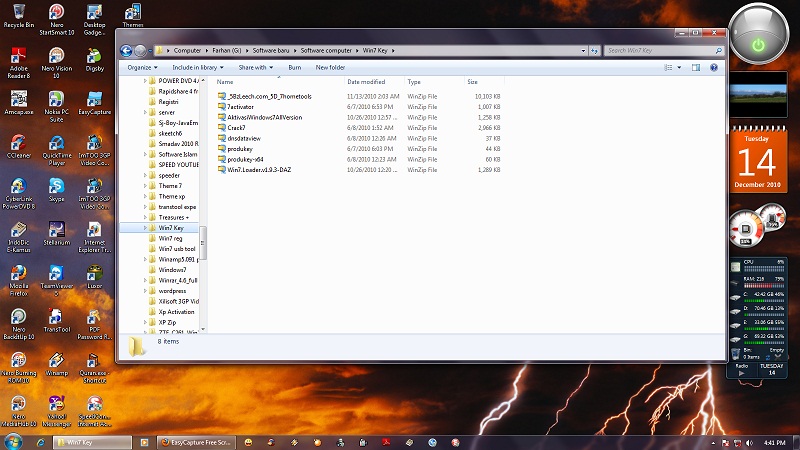Expand the Theme 7 tree folder
The image size is (800, 450).
pyautogui.click(x=145, y=186)
